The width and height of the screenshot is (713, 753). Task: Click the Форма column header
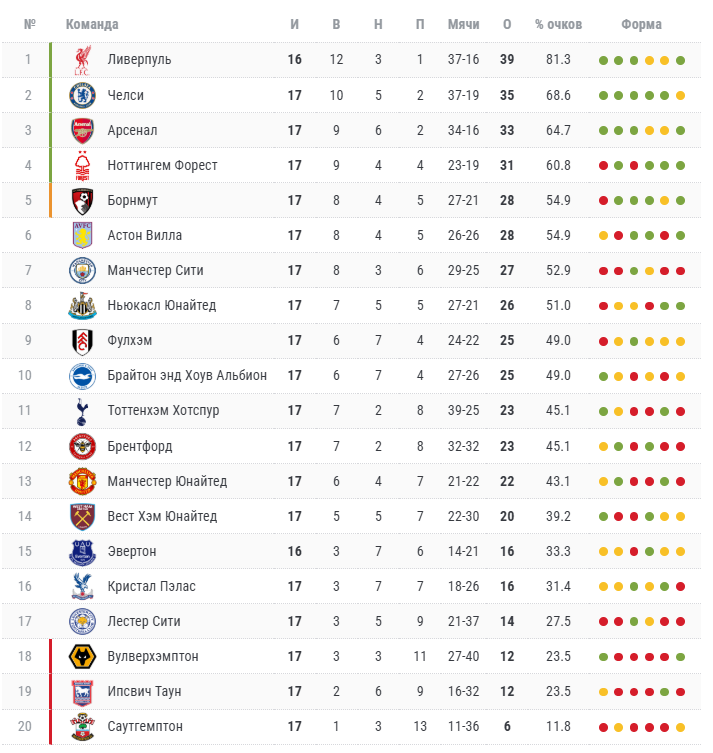pos(641,24)
